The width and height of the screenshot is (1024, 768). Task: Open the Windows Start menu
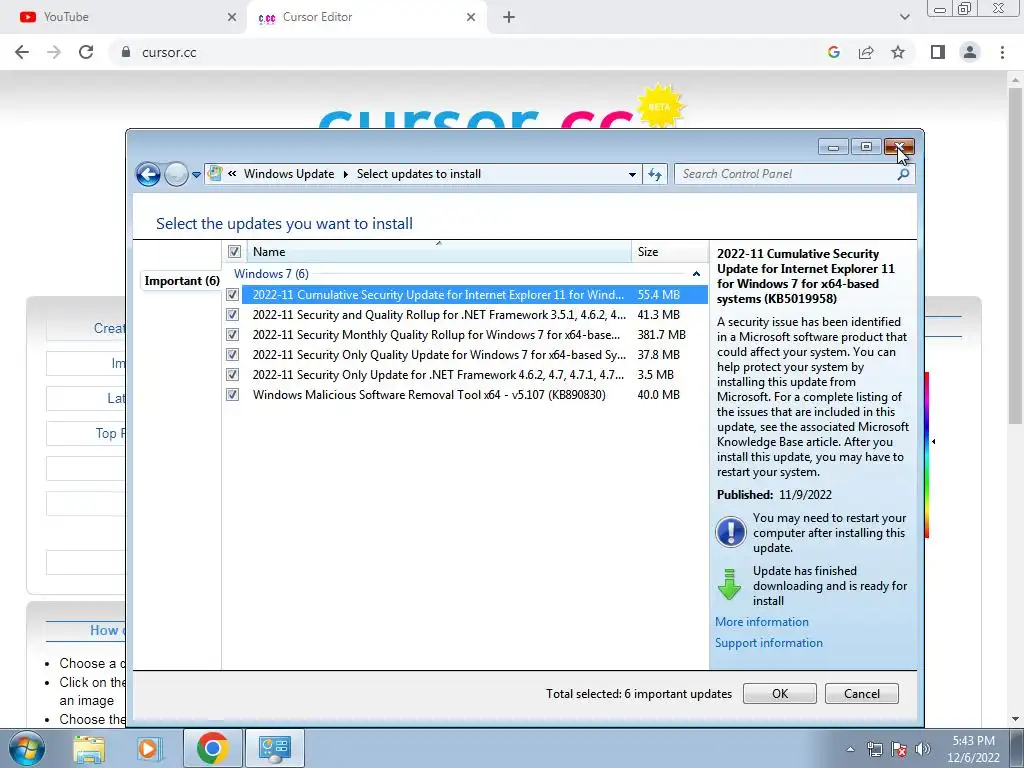(x=26, y=748)
